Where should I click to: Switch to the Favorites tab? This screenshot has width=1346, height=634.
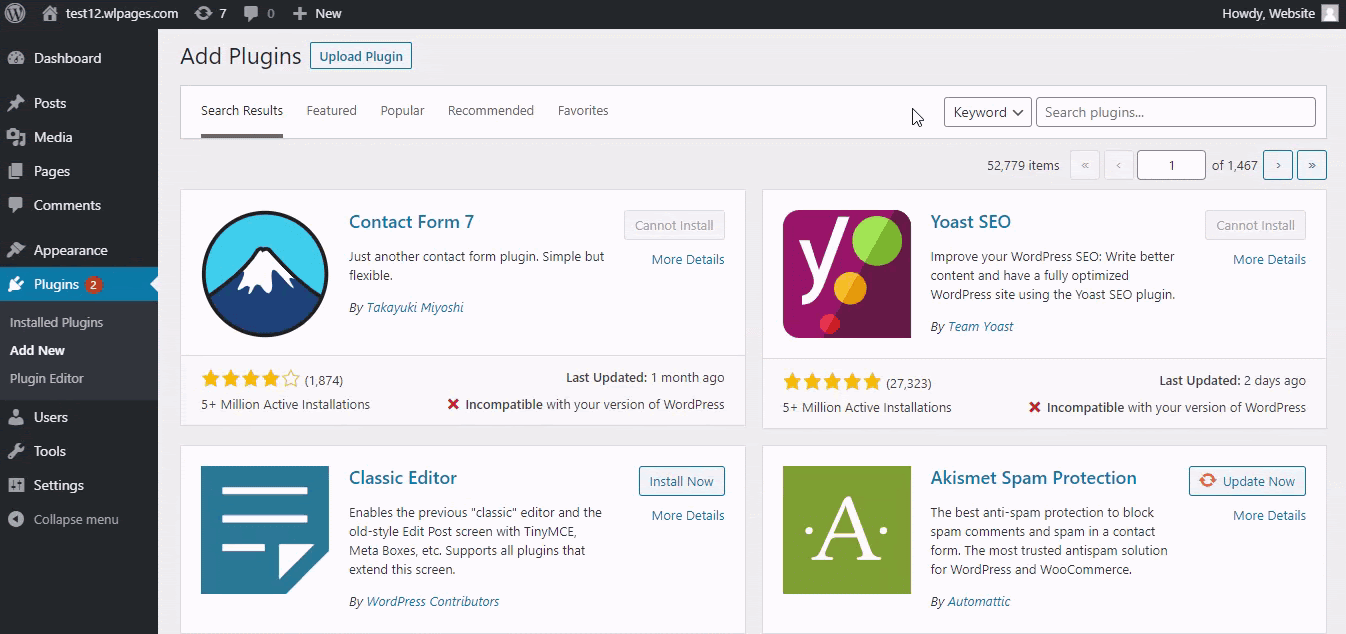pyautogui.click(x=583, y=111)
